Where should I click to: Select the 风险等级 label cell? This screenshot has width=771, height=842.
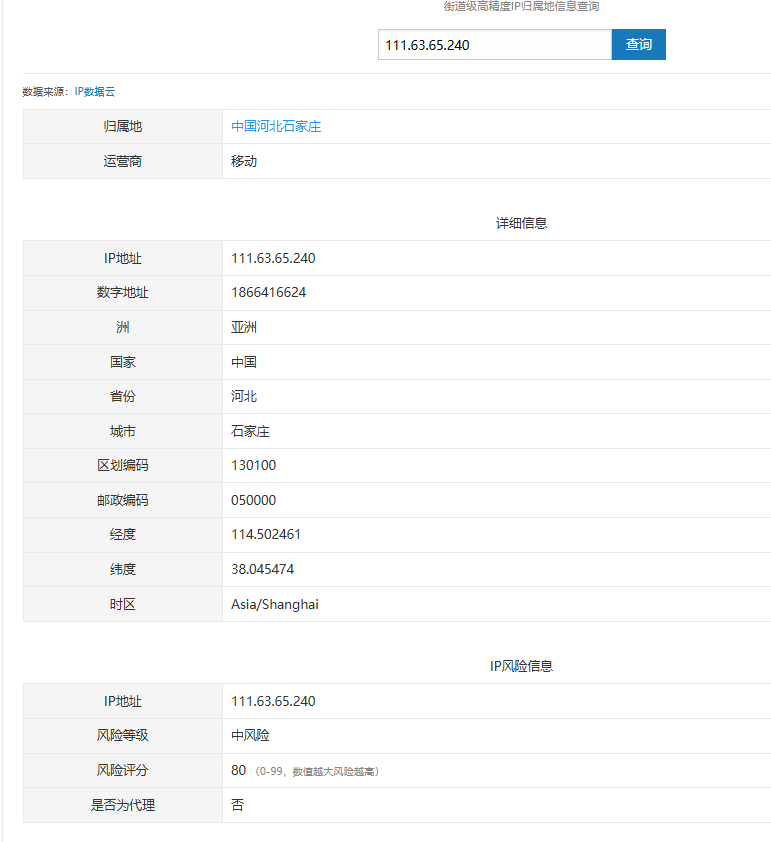pos(123,736)
